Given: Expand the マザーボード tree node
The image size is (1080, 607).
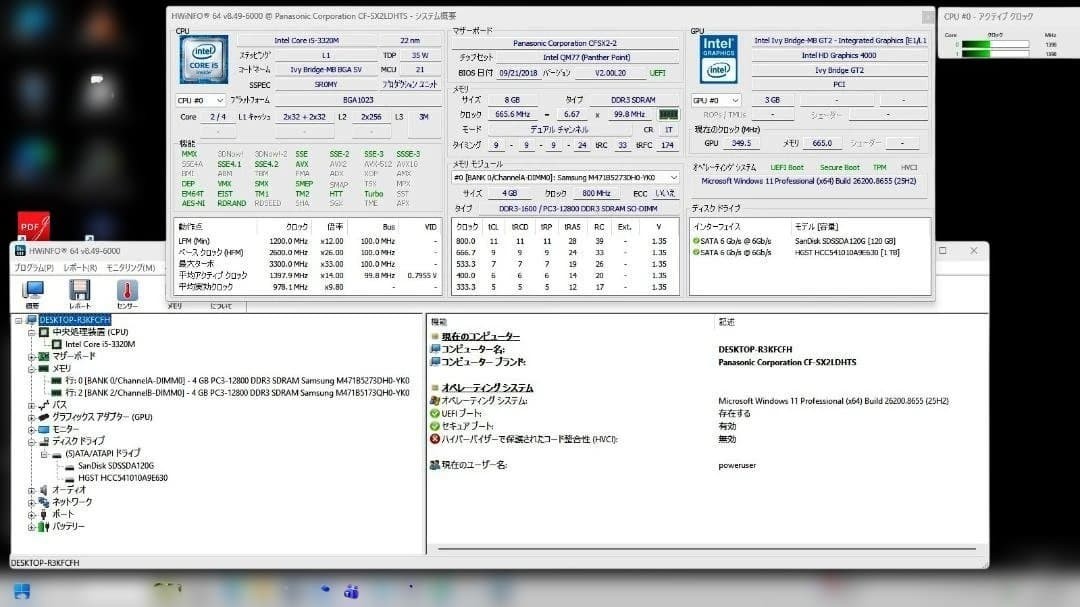Looking at the screenshot, I should pyautogui.click(x=31, y=356).
